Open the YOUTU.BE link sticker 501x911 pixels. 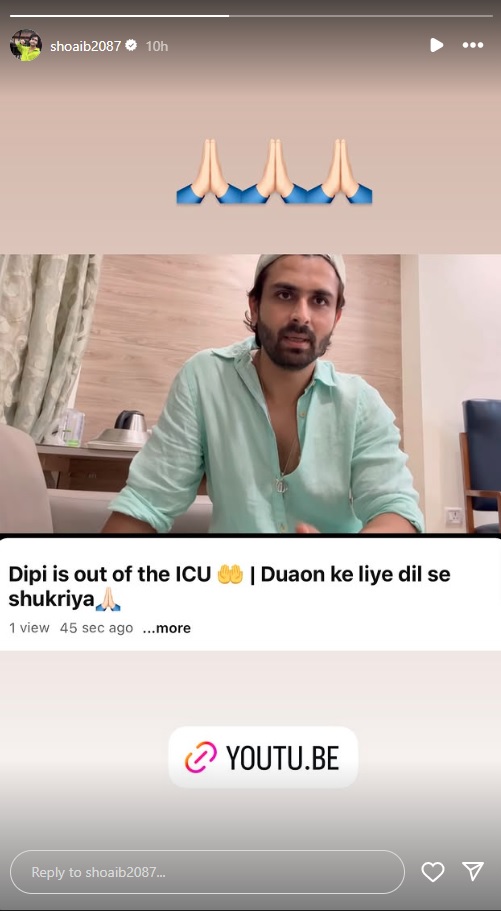click(x=263, y=758)
